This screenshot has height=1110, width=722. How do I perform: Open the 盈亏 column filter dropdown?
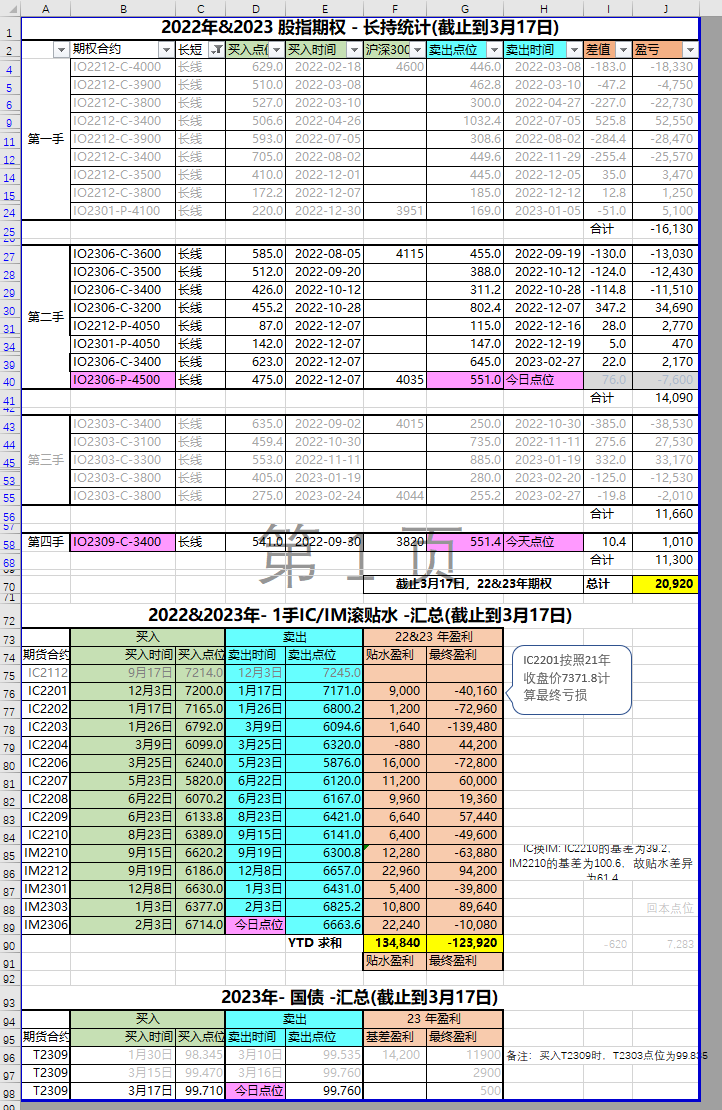point(690,50)
